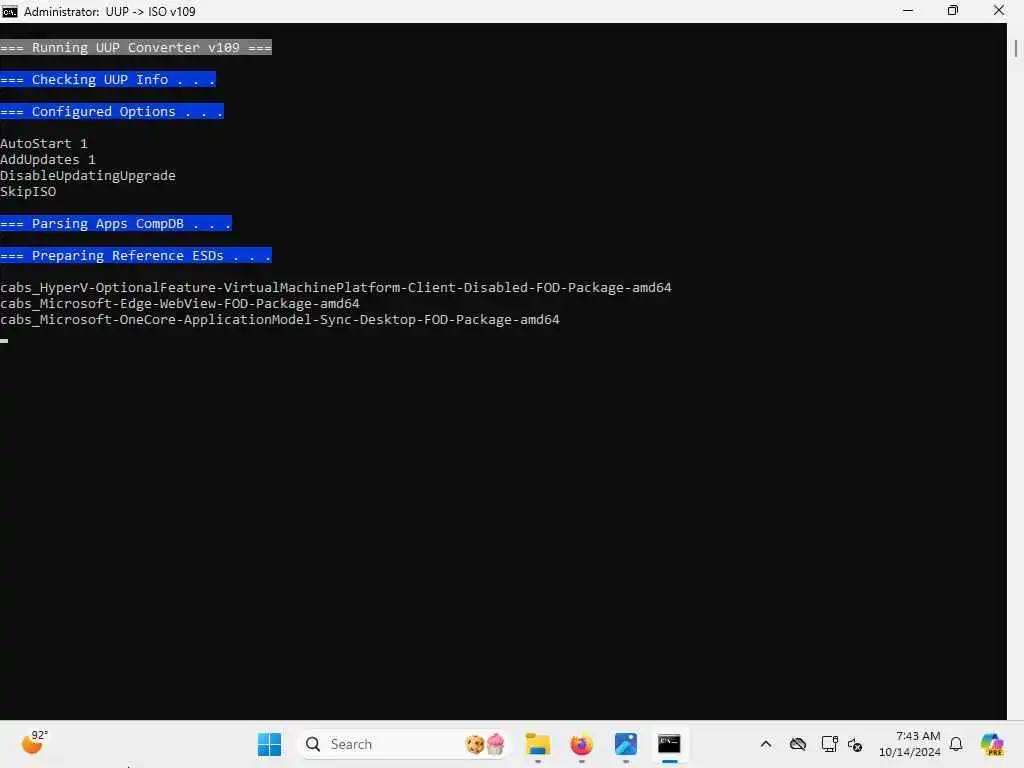Viewport: 1024px width, 768px height.
Task: Click the muted volume tray icon
Action: click(855, 744)
